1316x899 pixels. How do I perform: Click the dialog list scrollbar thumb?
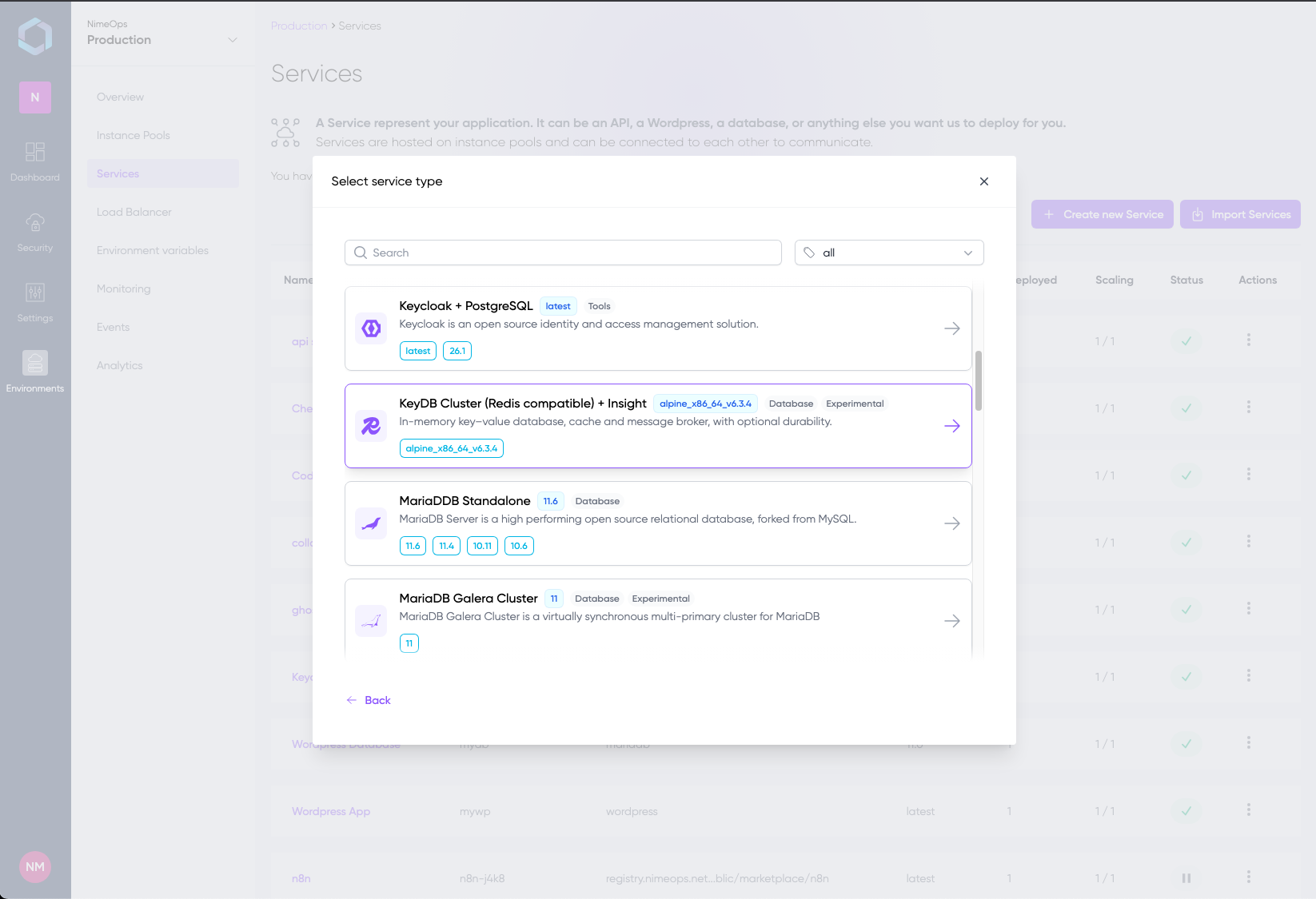(x=979, y=380)
